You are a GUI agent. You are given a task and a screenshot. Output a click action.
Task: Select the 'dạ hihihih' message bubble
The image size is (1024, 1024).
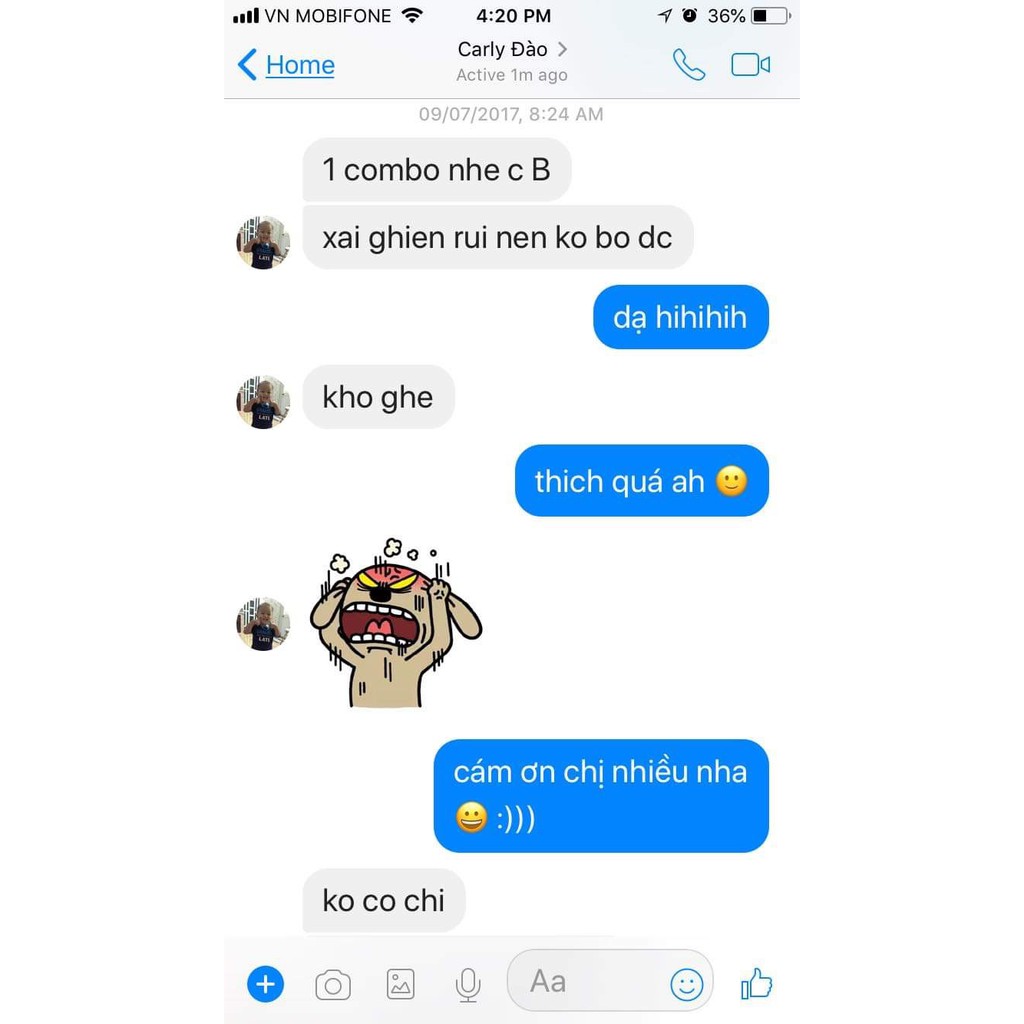(x=680, y=317)
